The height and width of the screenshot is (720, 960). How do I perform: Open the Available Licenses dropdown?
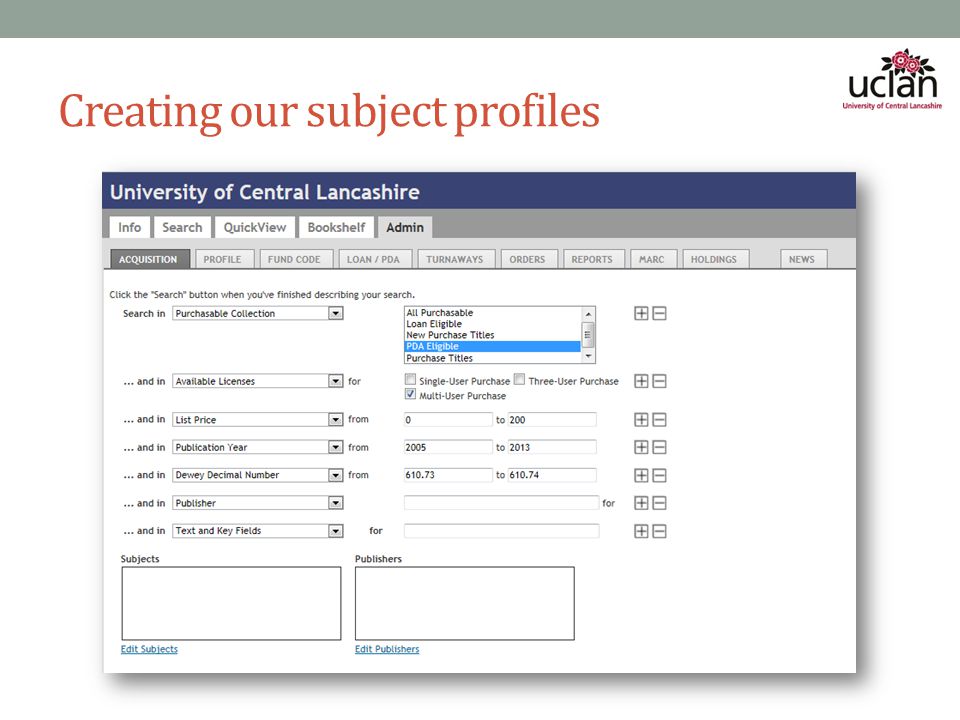(258, 381)
